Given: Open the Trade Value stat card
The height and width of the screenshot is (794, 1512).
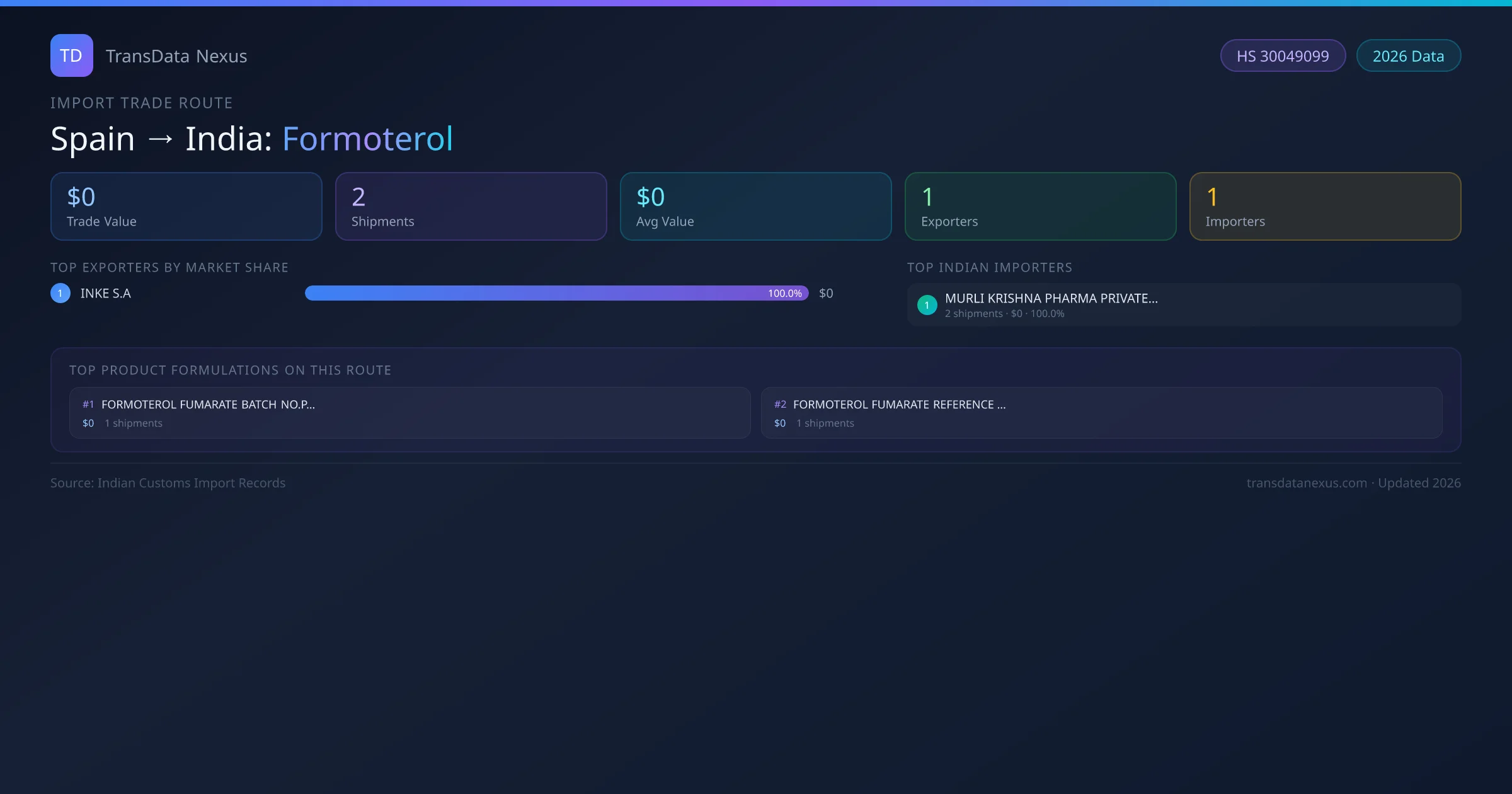Looking at the screenshot, I should pos(186,207).
